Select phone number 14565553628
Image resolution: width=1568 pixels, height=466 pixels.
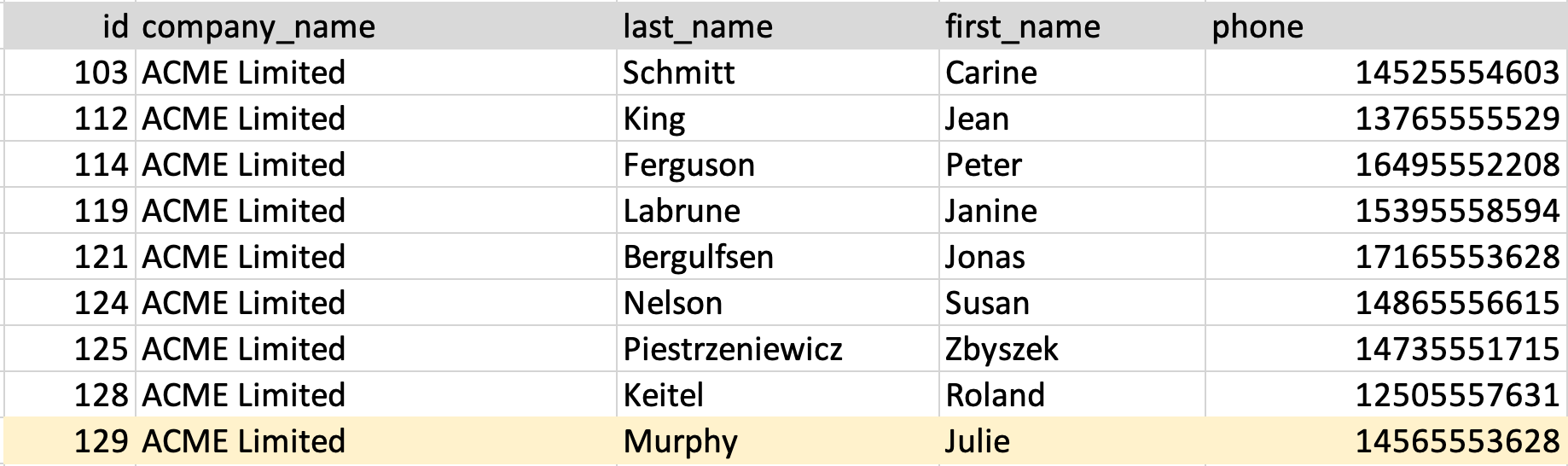pyautogui.click(x=1456, y=441)
